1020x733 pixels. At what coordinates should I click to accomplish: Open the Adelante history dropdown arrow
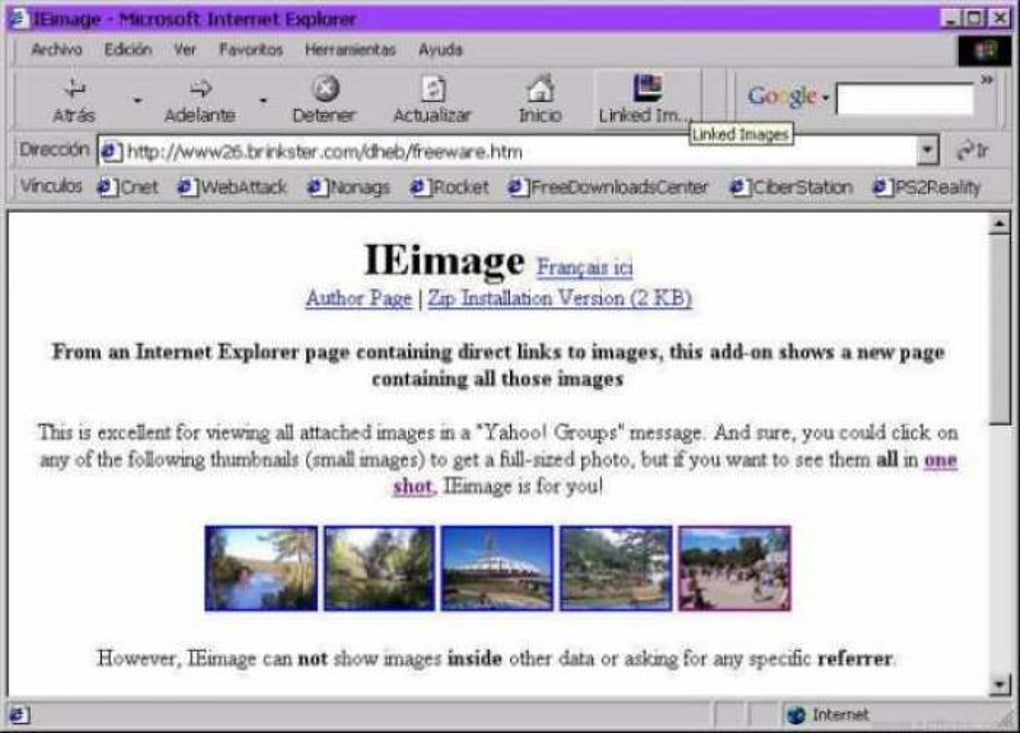263,99
